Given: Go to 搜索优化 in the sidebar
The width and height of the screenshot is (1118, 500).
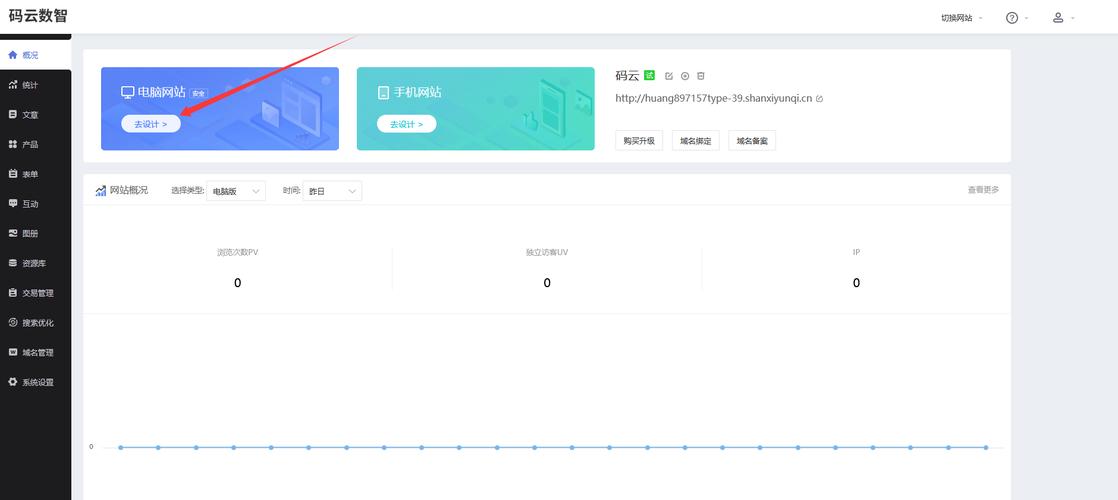Looking at the screenshot, I should 36,323.
